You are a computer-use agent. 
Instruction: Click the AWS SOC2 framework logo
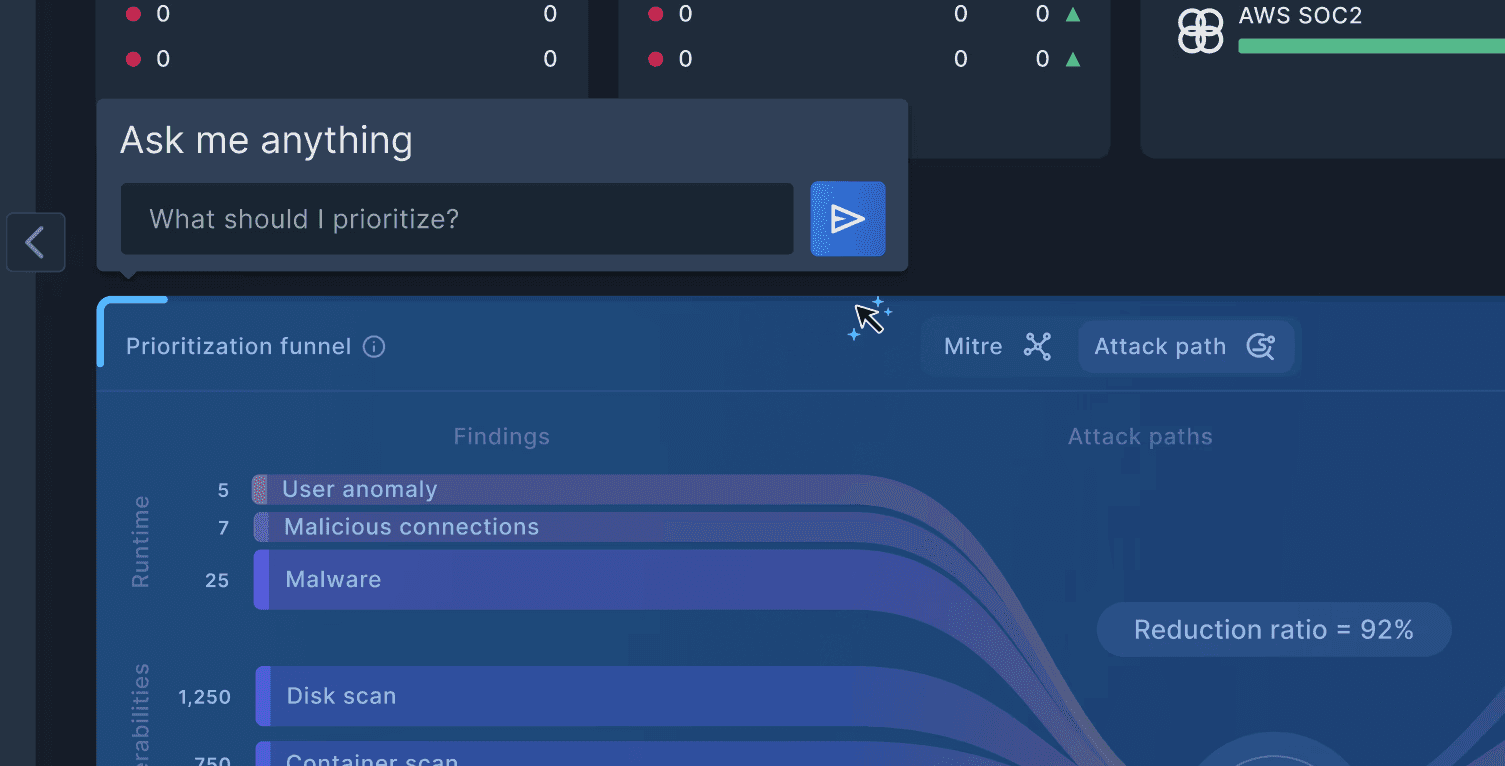tap(1199, 30)
